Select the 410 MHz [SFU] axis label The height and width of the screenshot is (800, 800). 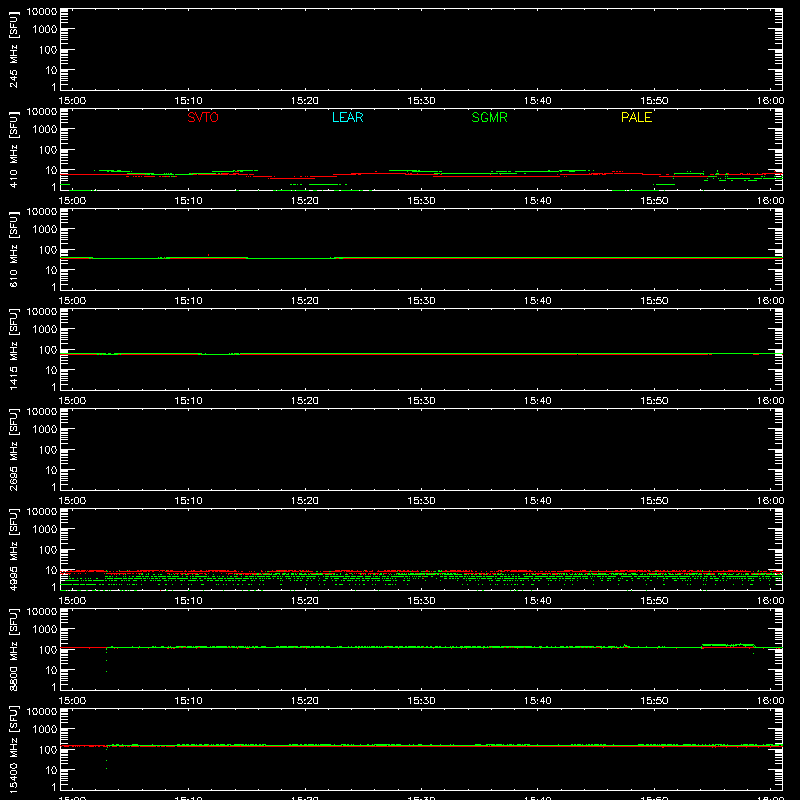point(14,149)
